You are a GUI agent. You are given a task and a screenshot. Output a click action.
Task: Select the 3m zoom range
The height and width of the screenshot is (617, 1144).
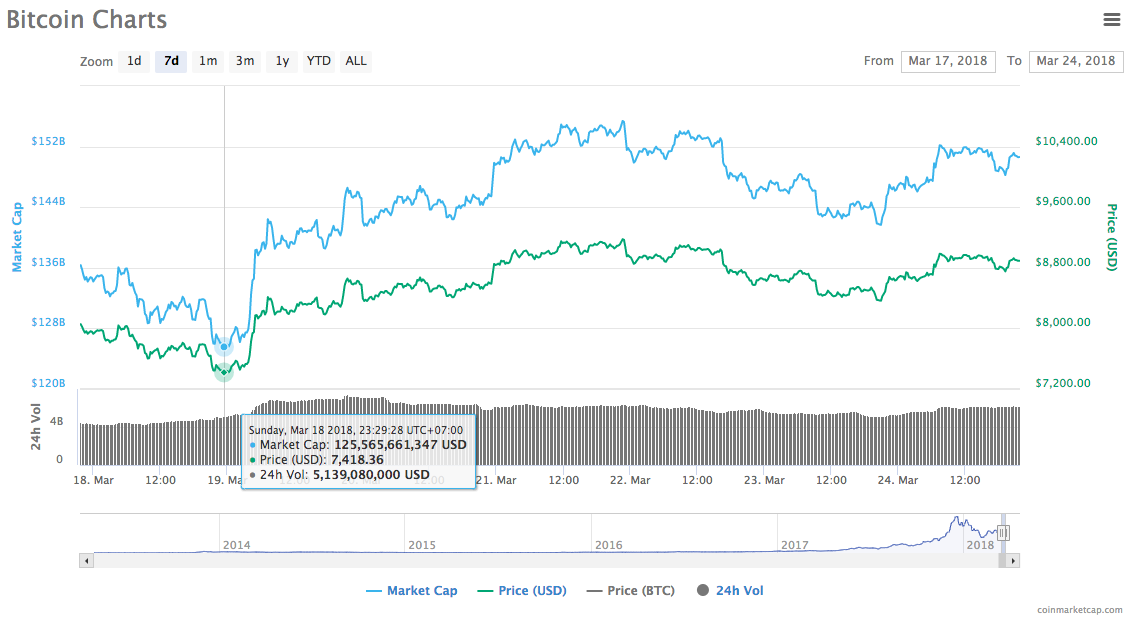coord(245,61)
